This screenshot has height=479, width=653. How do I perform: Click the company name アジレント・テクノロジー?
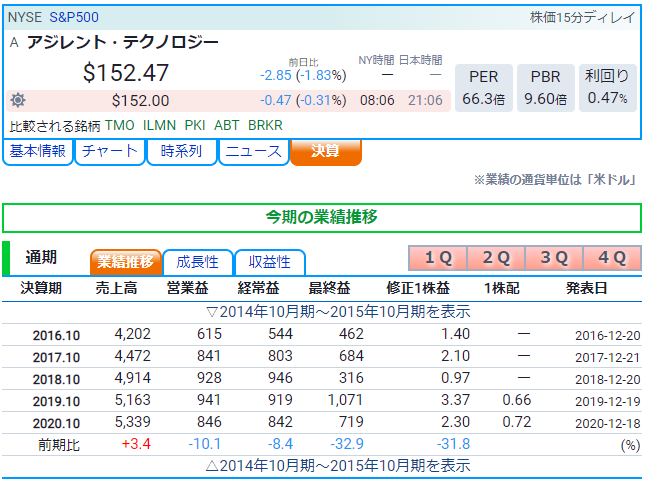[x=123, y=42]
